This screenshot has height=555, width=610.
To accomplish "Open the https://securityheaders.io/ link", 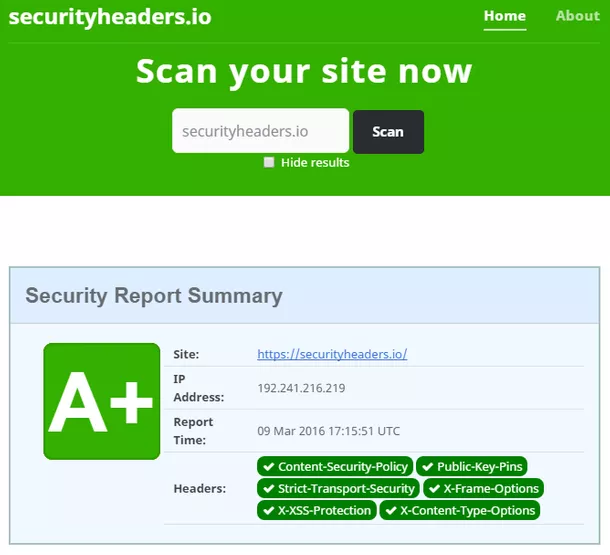I will pos(332,354).
